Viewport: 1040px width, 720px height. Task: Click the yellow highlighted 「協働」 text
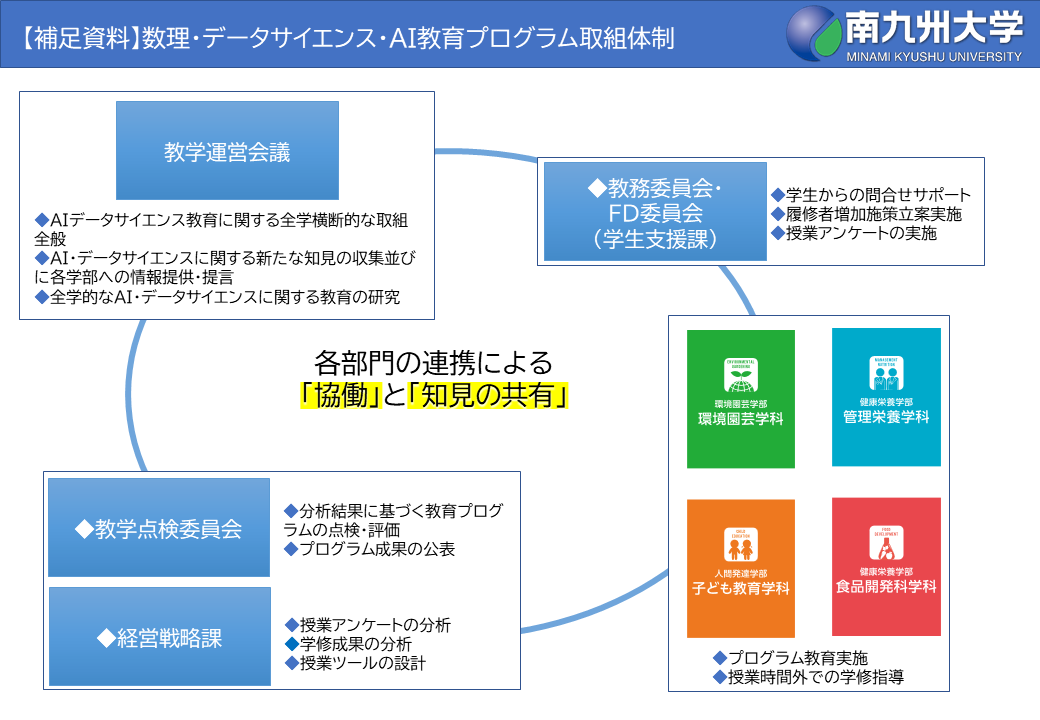click(x=342, y=396)
